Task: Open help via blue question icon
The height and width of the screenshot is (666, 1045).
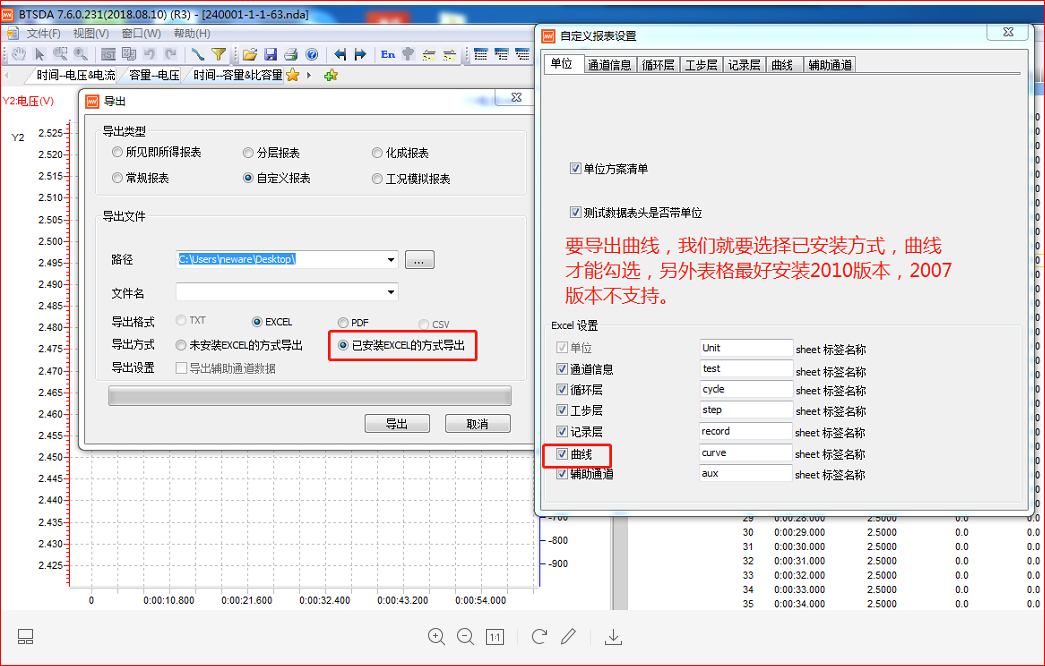Action: [311, 54]
